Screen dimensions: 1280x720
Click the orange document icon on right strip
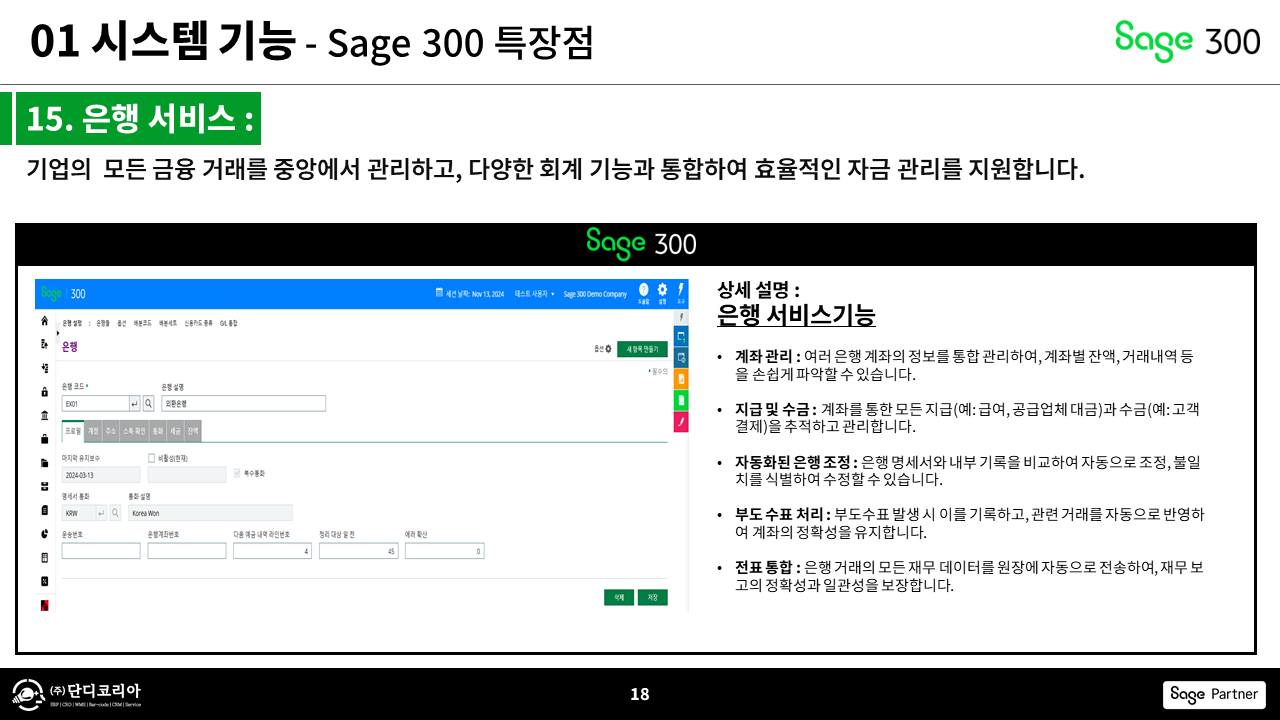click(681, 379)
